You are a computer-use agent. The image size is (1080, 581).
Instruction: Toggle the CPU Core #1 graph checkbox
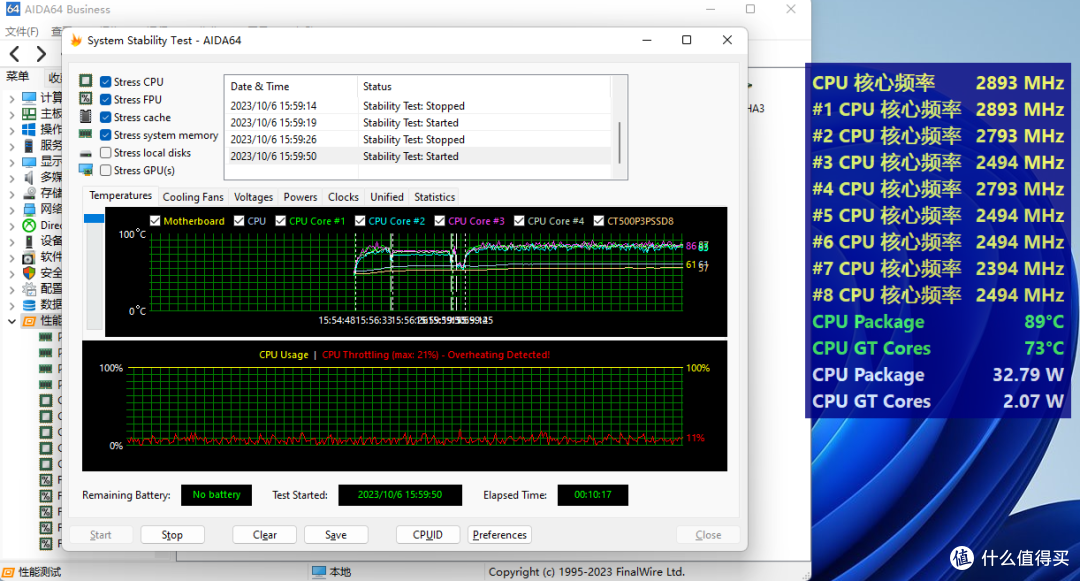(x=280, y=221)
